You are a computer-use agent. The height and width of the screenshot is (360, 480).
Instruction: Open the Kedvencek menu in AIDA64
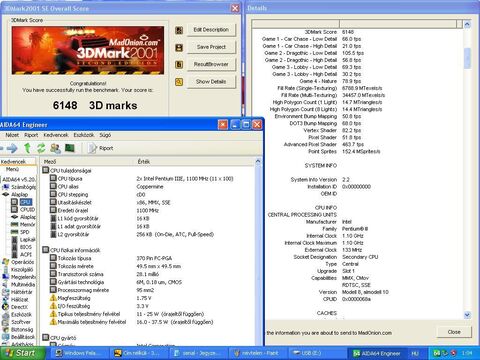(56, 135)
